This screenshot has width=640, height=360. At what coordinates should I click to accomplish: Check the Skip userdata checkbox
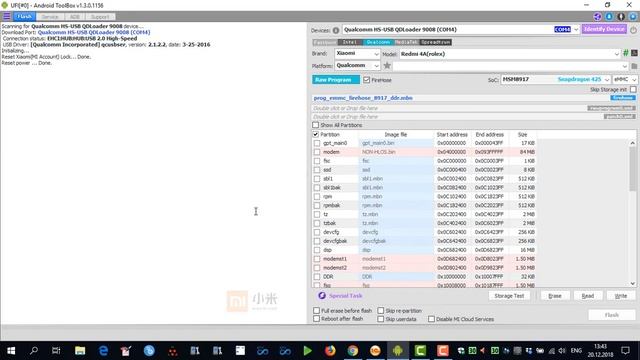pyautogui.click(x=381, y=319)
